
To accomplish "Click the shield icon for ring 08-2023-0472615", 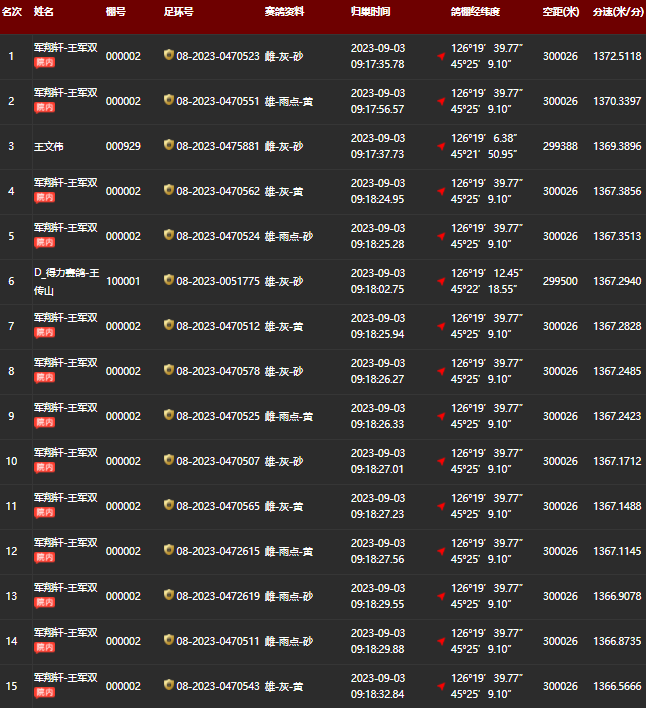I will point(169,551).
